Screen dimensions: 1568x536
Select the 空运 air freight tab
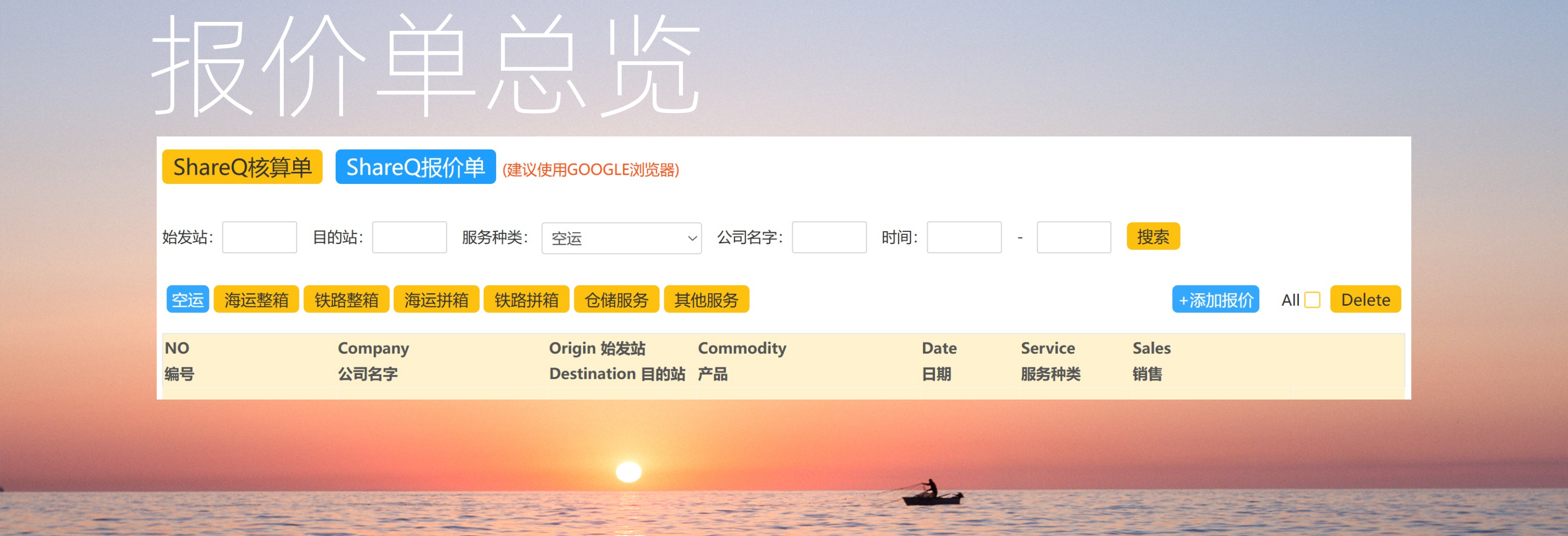point(187,299)
